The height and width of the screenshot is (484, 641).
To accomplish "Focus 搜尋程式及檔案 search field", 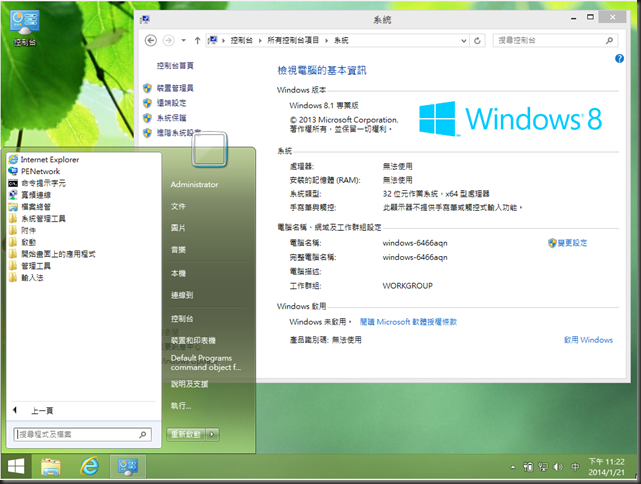I will pyautogui.click(x=83, y=434).
